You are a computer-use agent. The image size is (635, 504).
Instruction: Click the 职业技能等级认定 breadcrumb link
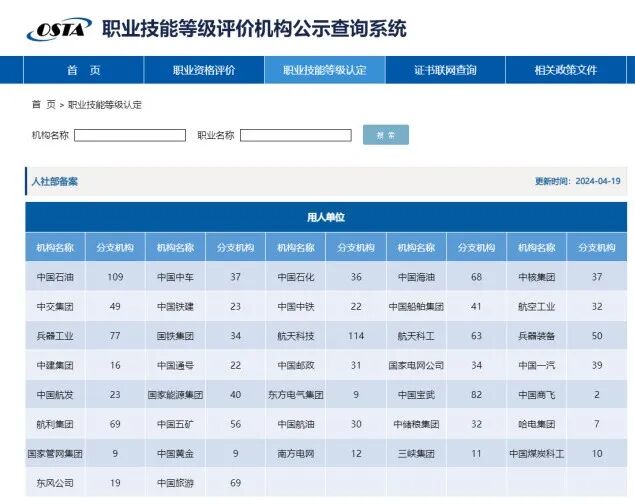click(x=105, y=105)
